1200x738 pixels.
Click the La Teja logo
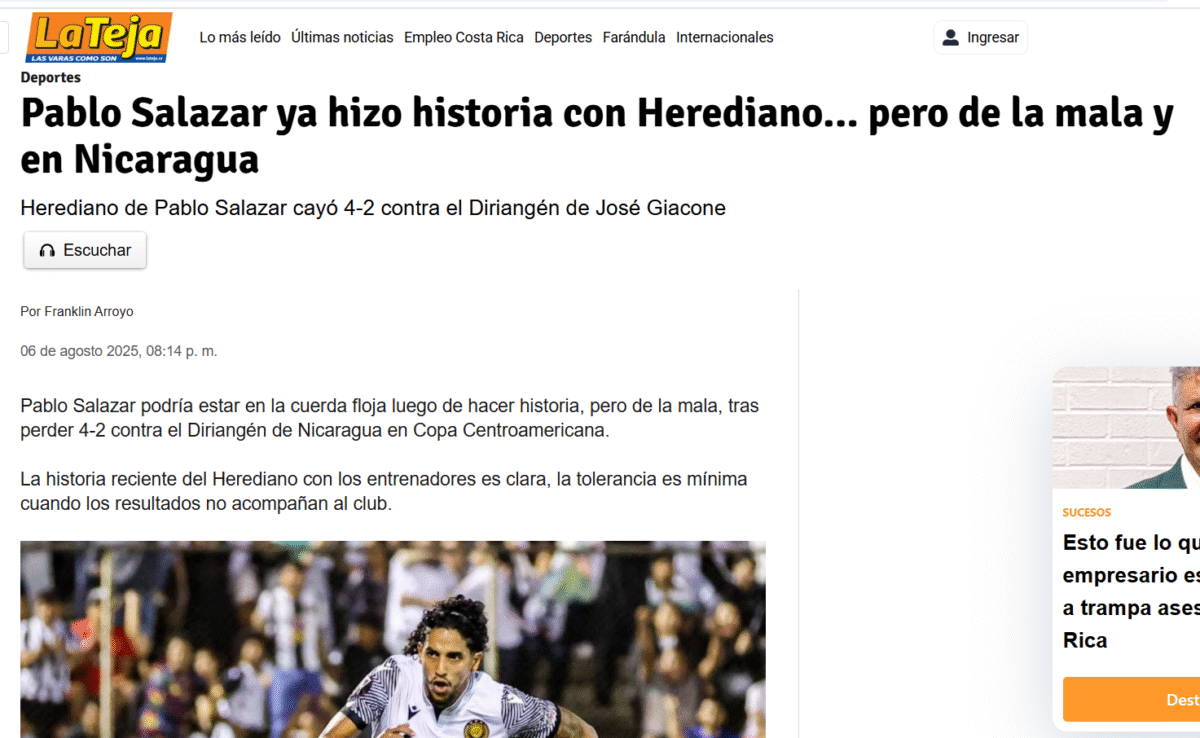[x=99, y=37]
